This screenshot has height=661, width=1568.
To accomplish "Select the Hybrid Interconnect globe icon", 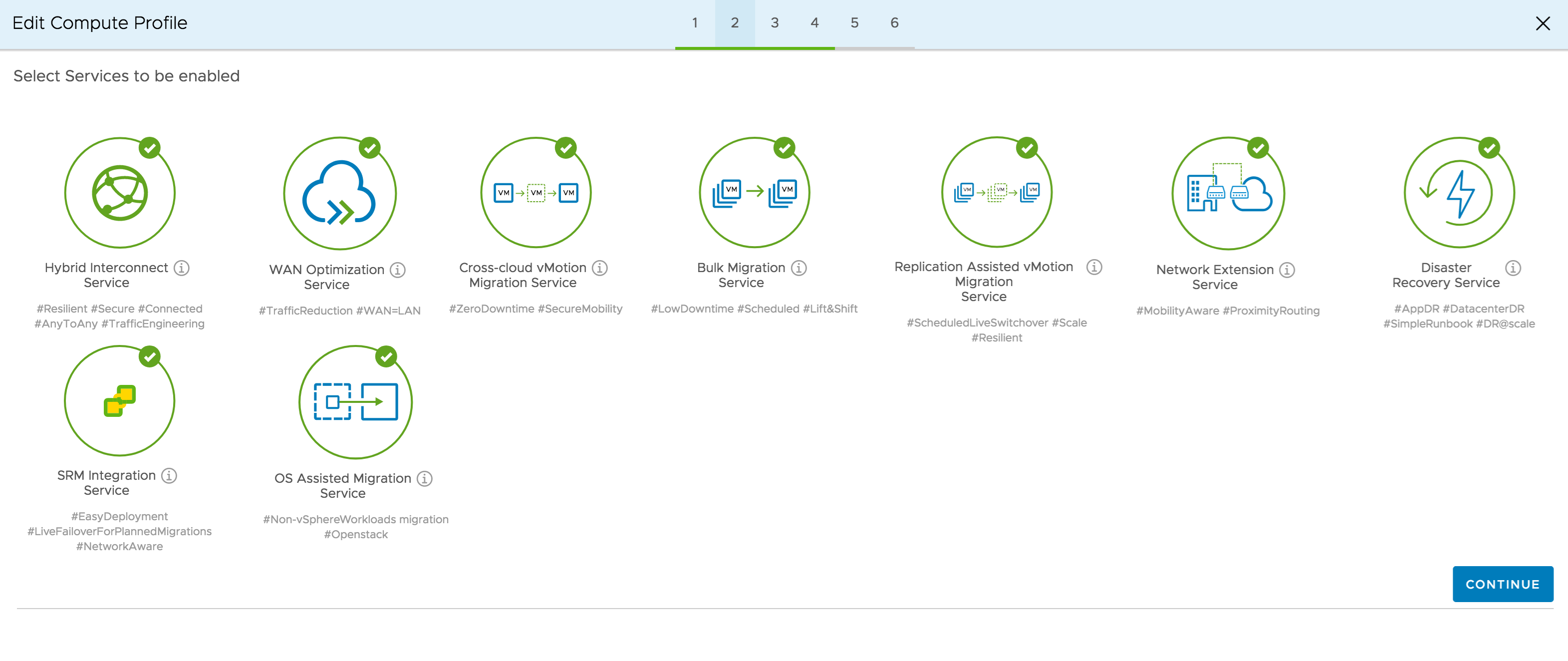I will [x=120, y=193].
